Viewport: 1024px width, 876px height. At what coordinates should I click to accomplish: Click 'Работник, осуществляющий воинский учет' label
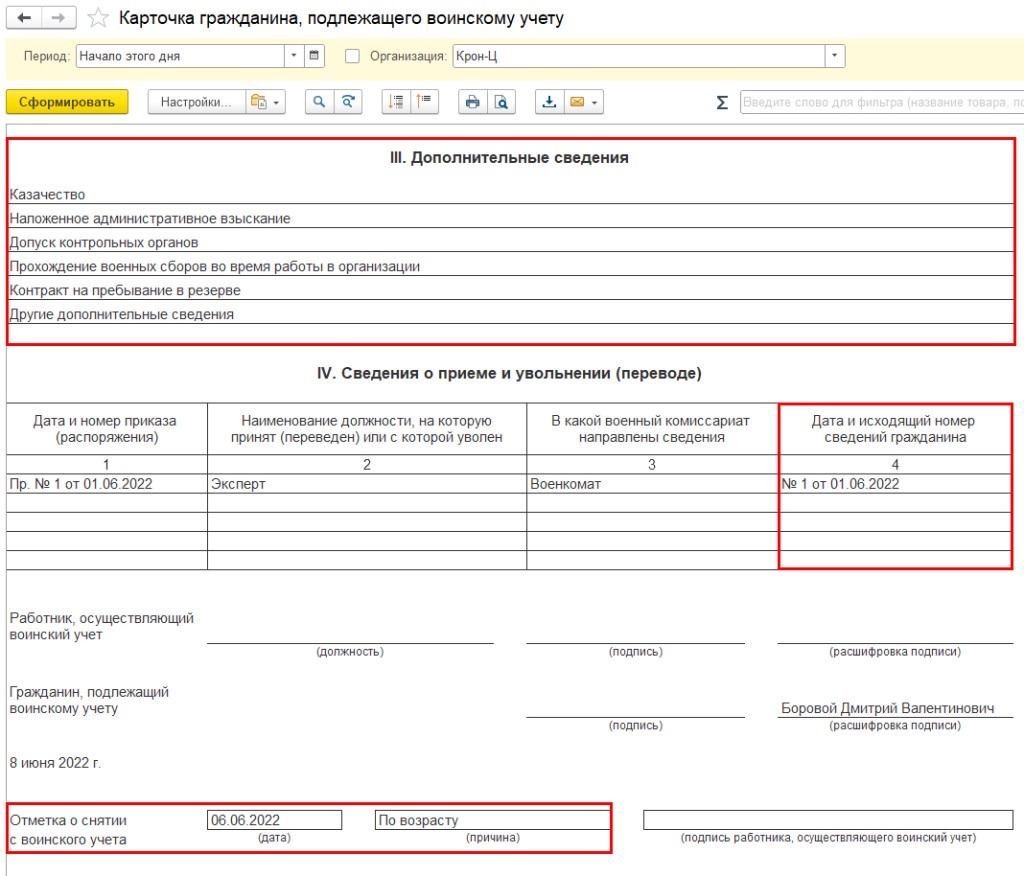[x=101, y=626]
